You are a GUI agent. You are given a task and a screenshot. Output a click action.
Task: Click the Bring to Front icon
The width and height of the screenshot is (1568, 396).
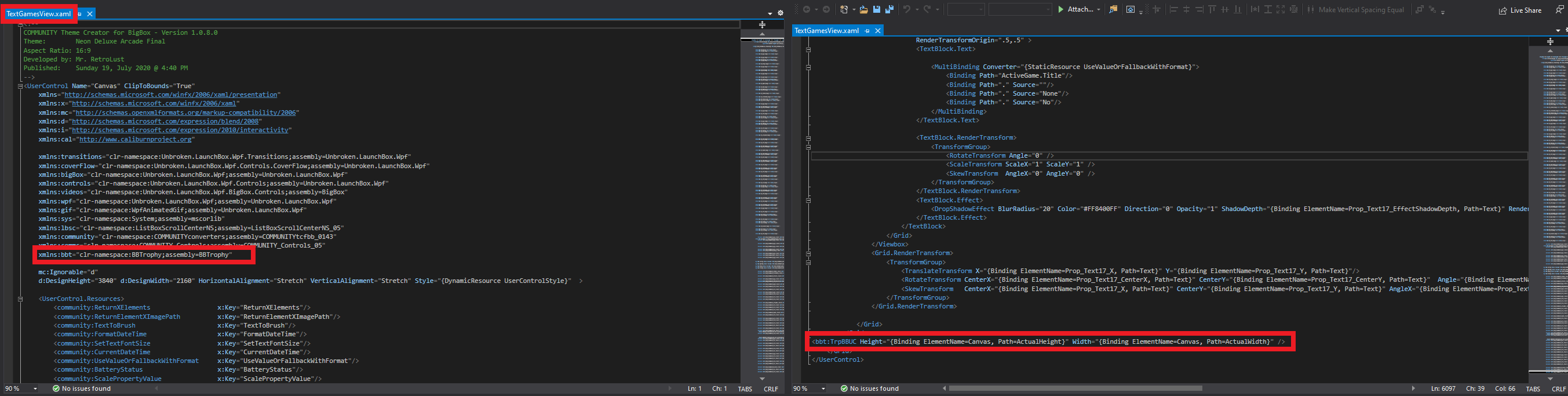(x=1420, y=9)
